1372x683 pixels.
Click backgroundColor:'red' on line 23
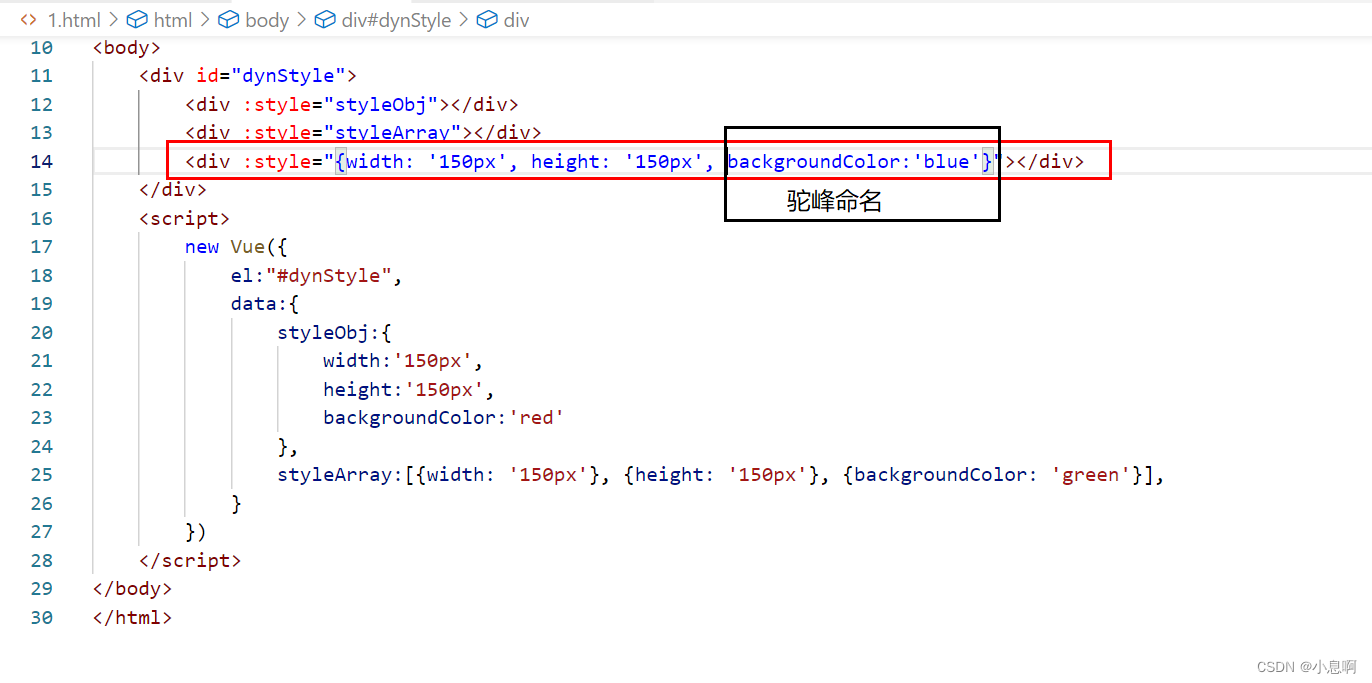(x=444, y=418)
